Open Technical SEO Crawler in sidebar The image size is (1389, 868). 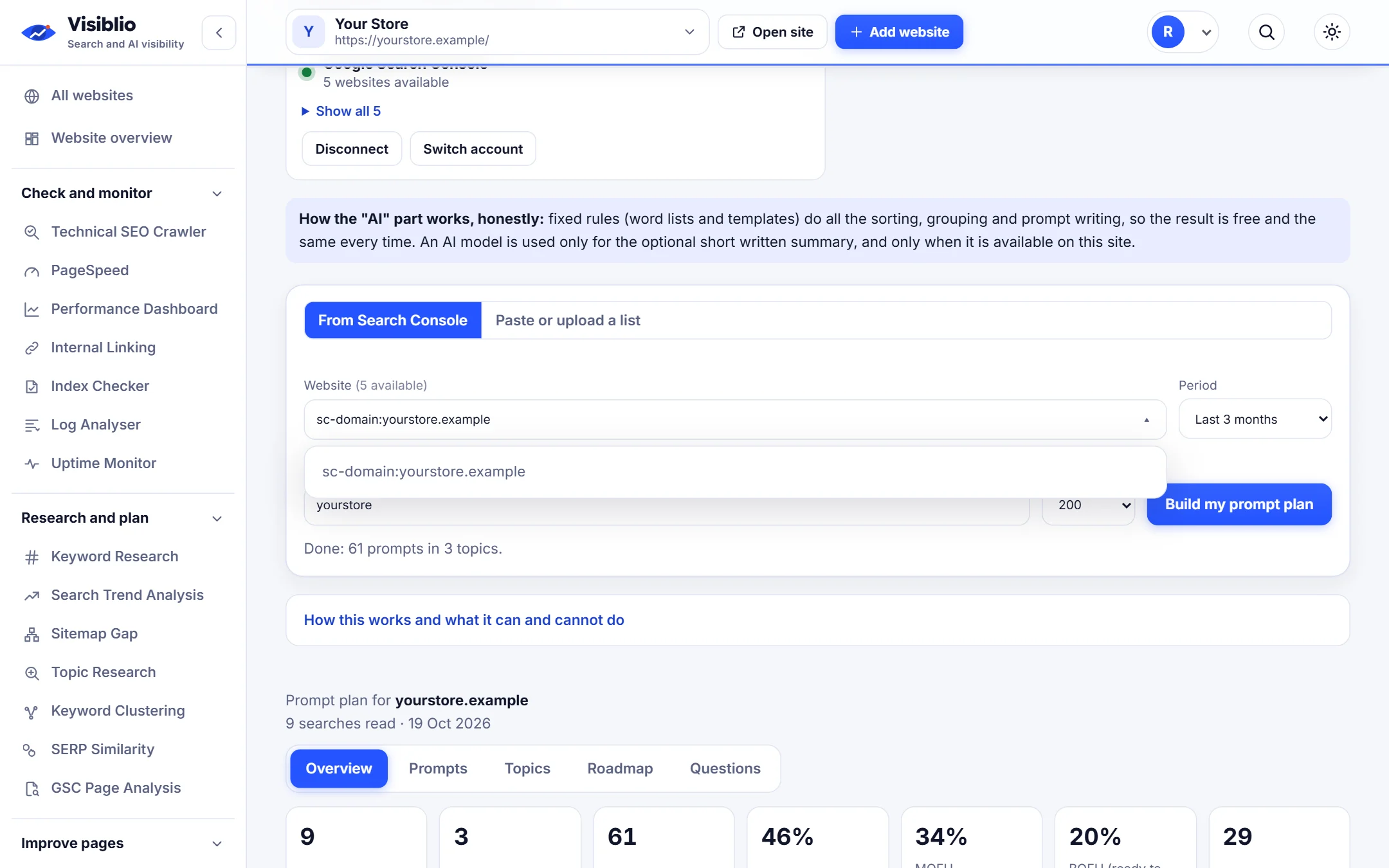pos(128,232)
